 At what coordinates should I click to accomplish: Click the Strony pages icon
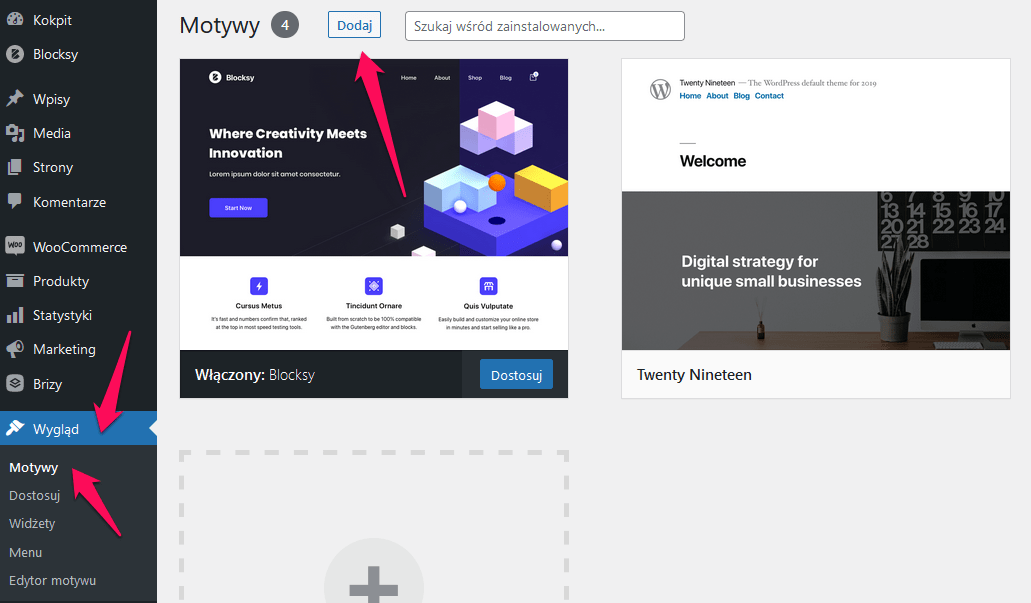(x=15, y=167)
